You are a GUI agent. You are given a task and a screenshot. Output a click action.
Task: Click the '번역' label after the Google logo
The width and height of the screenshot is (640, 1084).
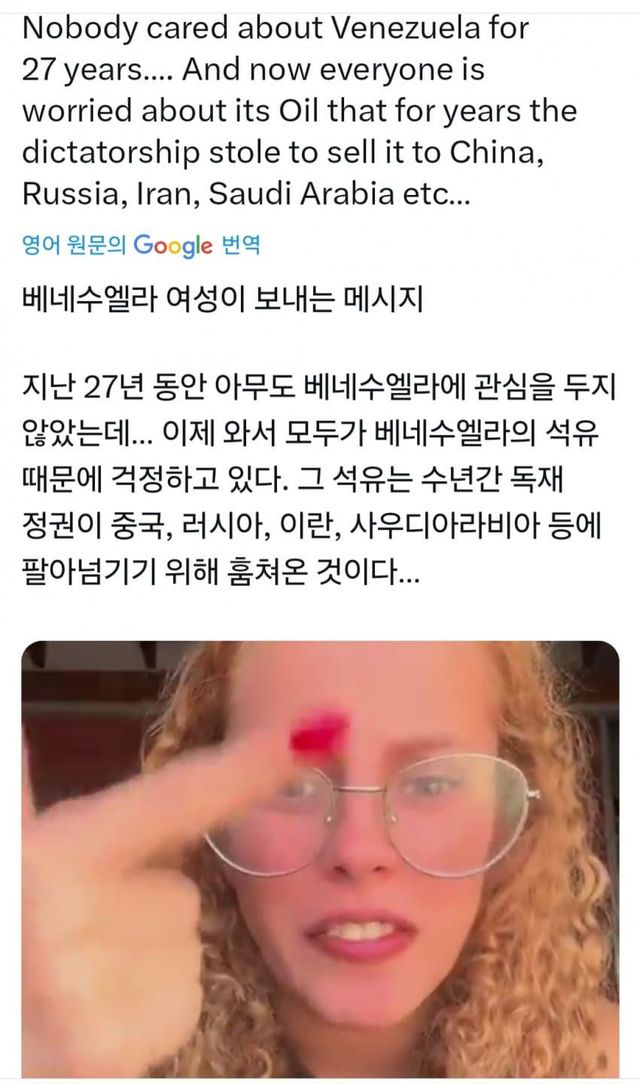[241, 245]
